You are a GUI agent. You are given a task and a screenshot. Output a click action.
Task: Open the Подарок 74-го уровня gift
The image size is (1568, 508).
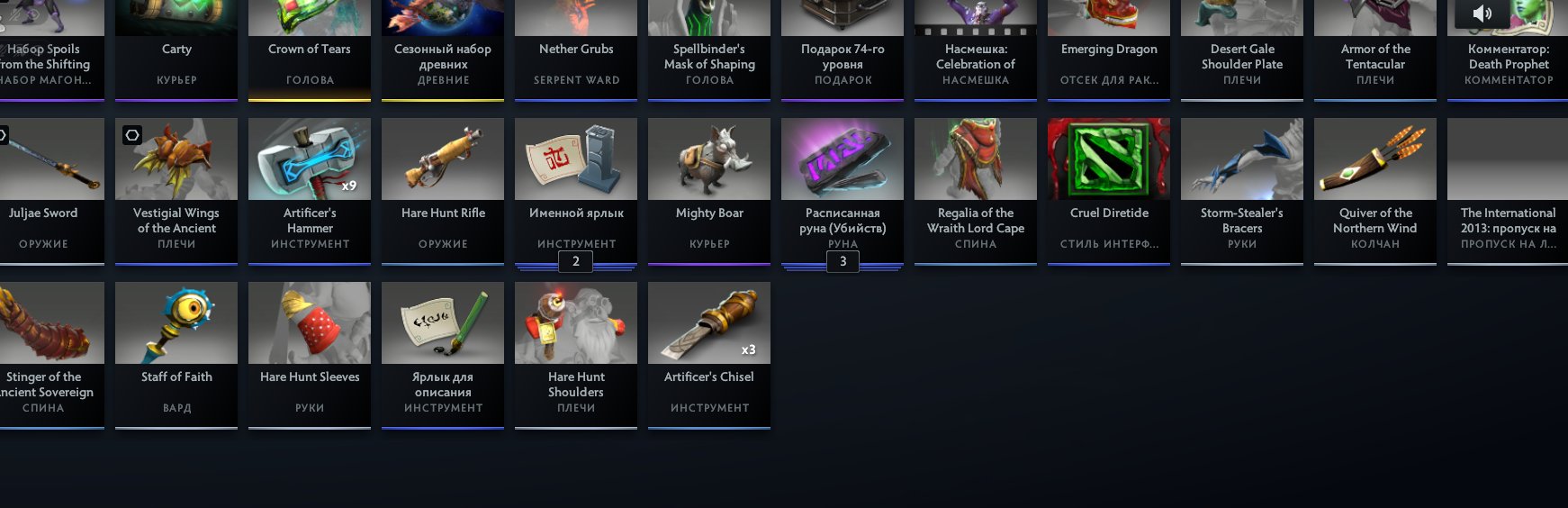(843, 50)
